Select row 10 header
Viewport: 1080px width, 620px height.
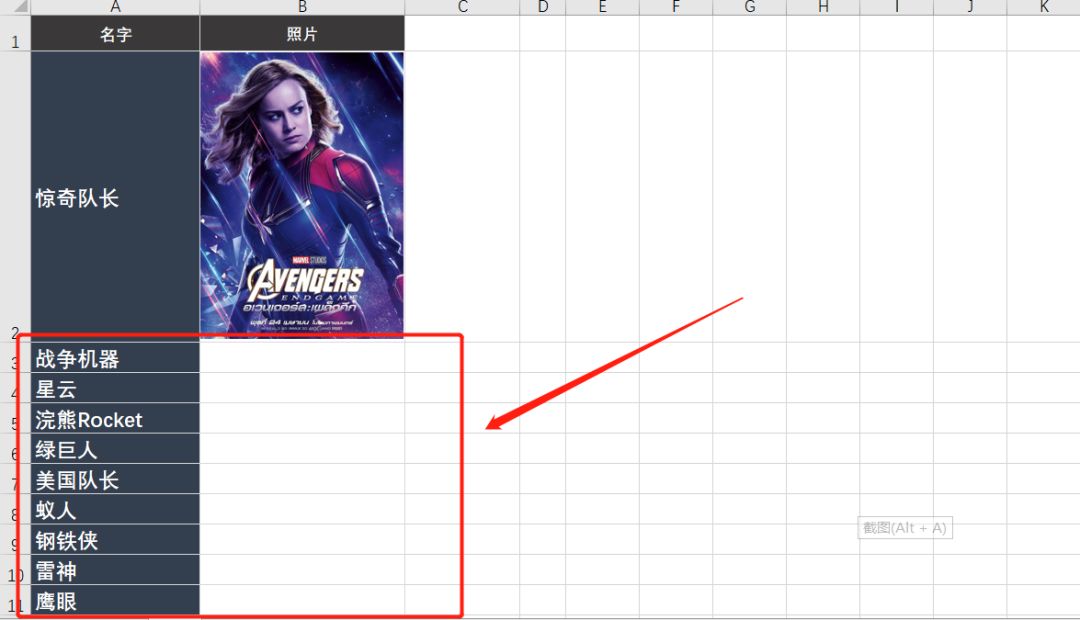tap(15, 570)
